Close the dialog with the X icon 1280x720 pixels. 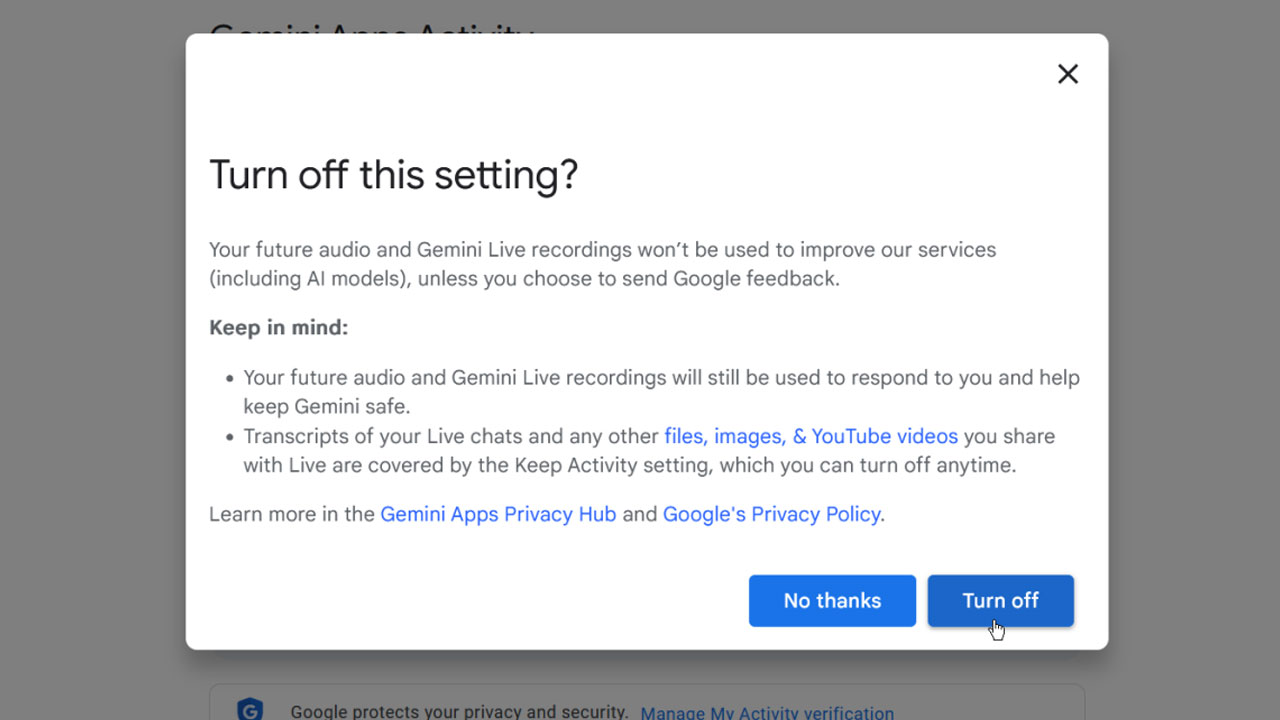click(1068, 74)
